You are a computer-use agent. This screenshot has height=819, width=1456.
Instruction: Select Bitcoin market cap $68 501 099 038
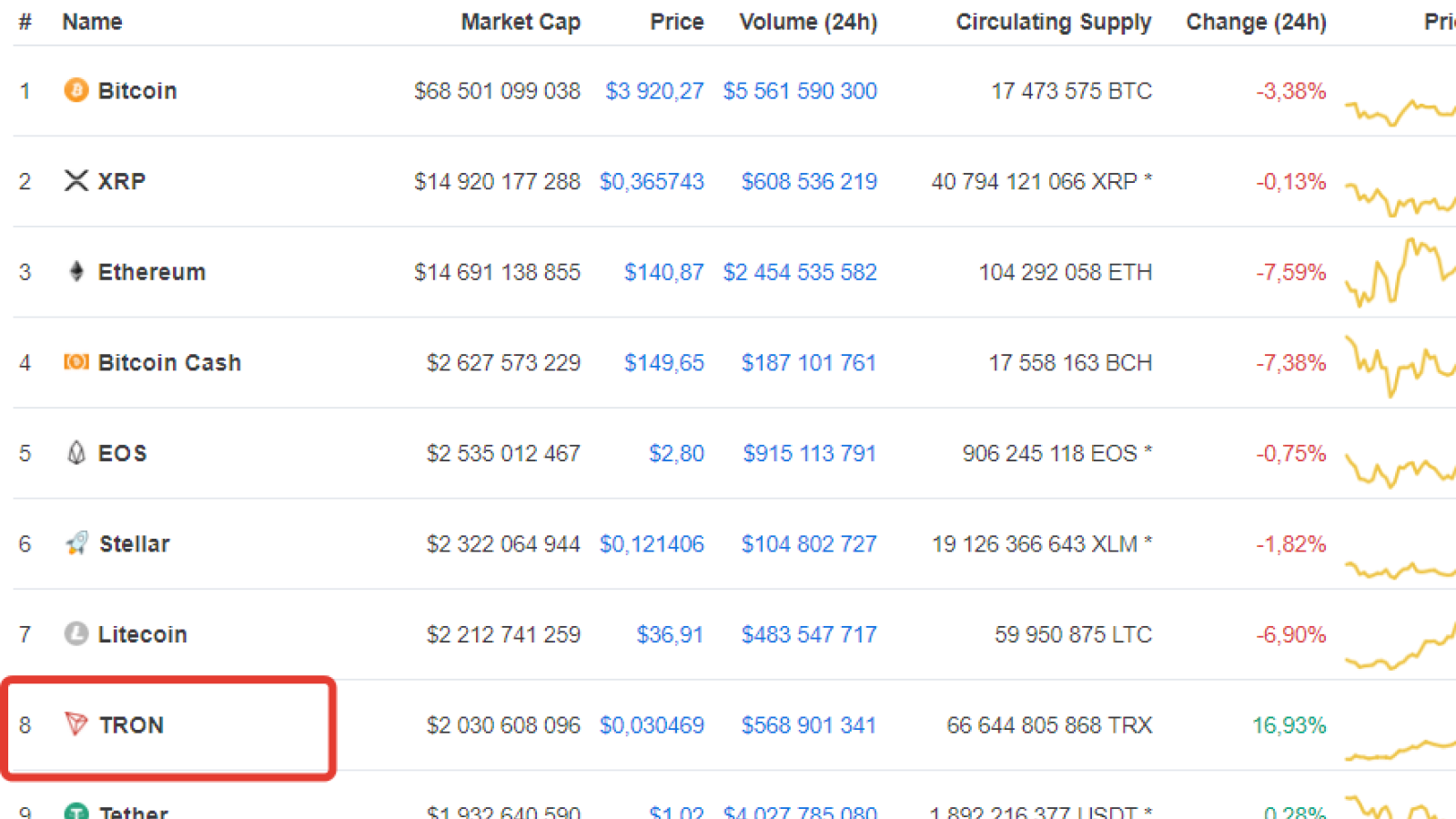coord(498,91)
